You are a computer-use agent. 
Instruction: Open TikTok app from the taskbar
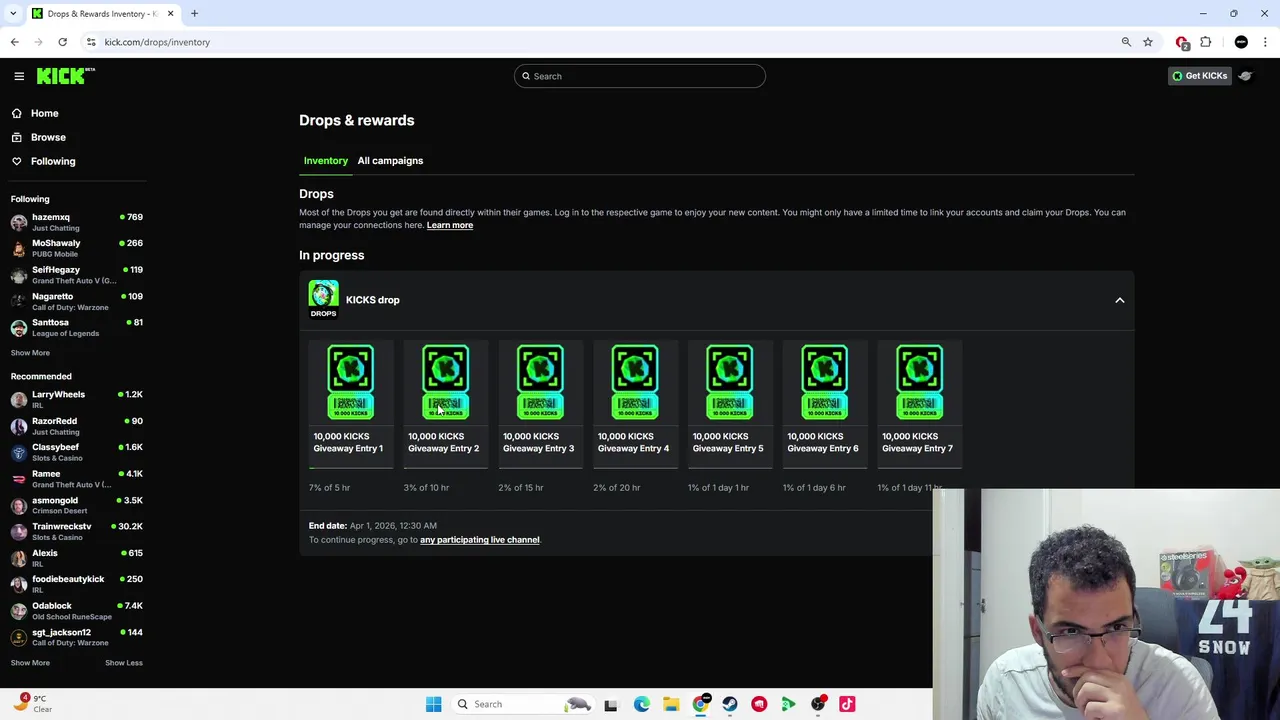coord(847,704)
